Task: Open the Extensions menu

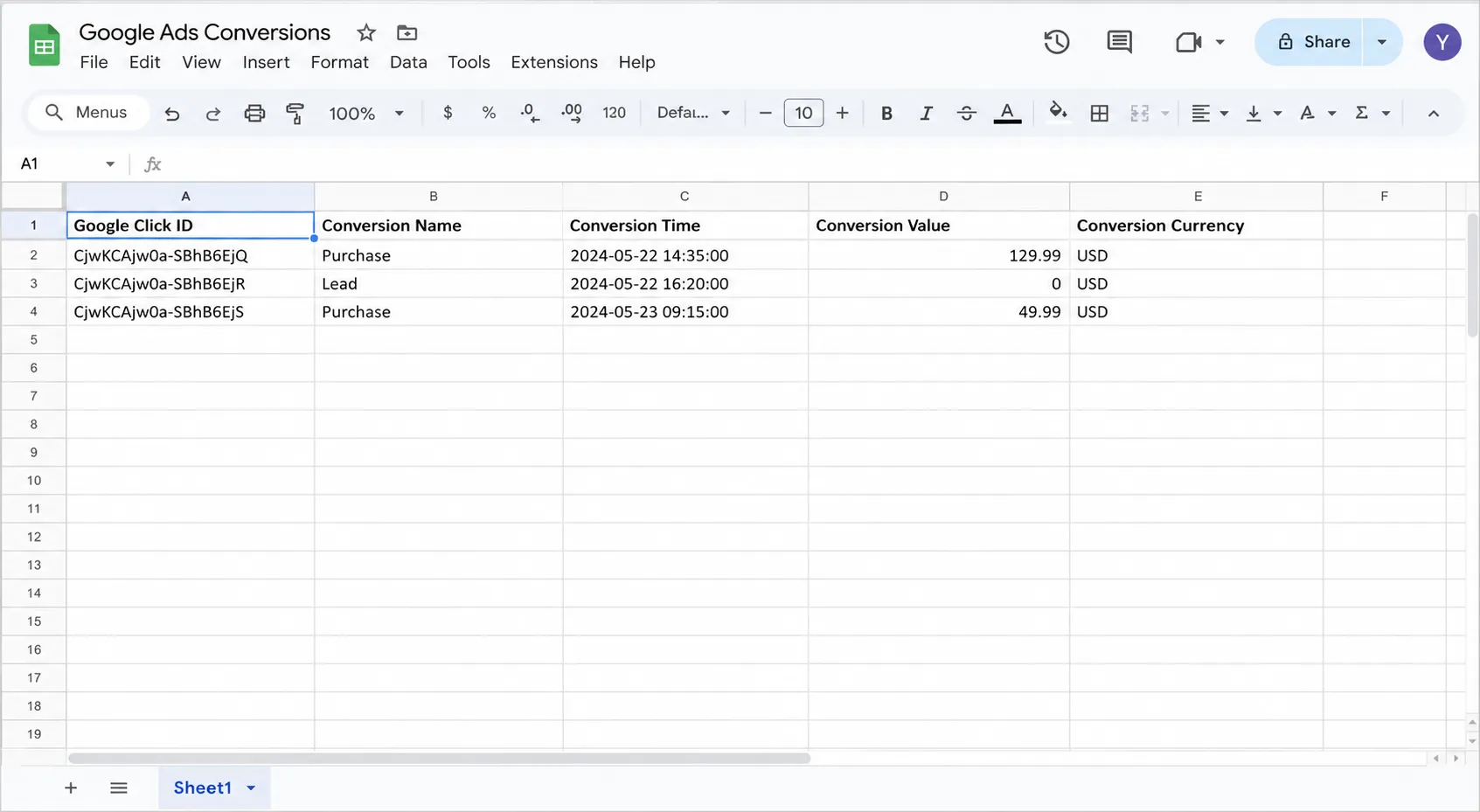Action: pyautogui.click(x=554, y=62)
